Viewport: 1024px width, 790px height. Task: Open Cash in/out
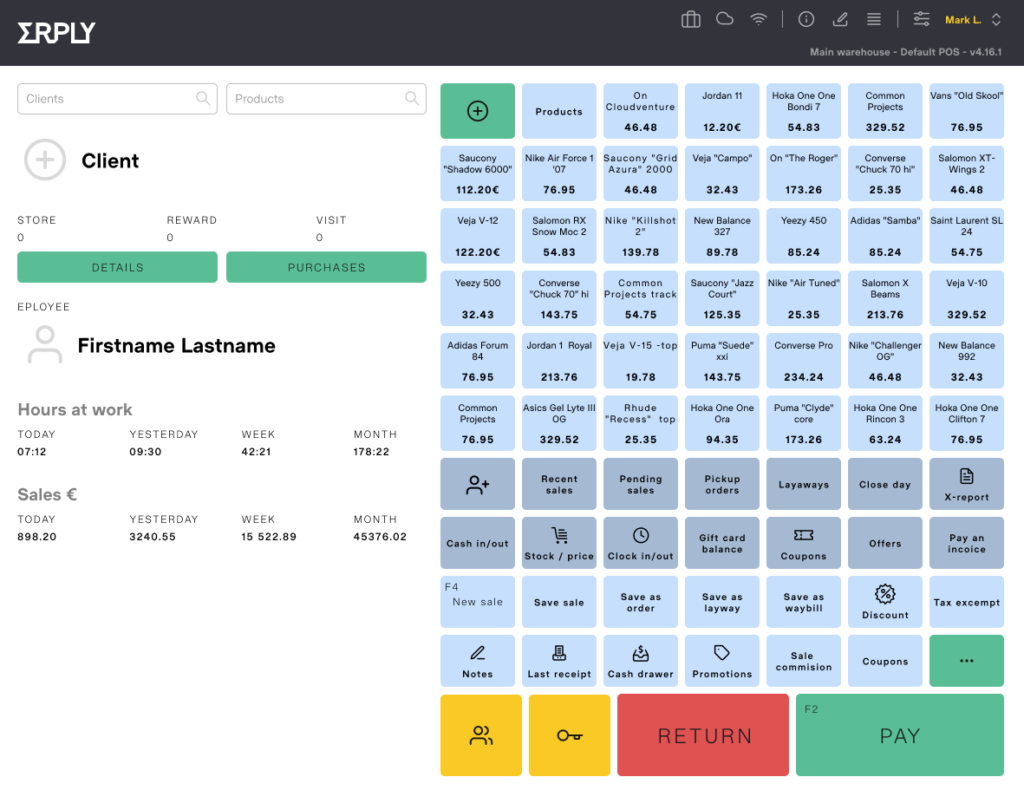click(477, 543)
